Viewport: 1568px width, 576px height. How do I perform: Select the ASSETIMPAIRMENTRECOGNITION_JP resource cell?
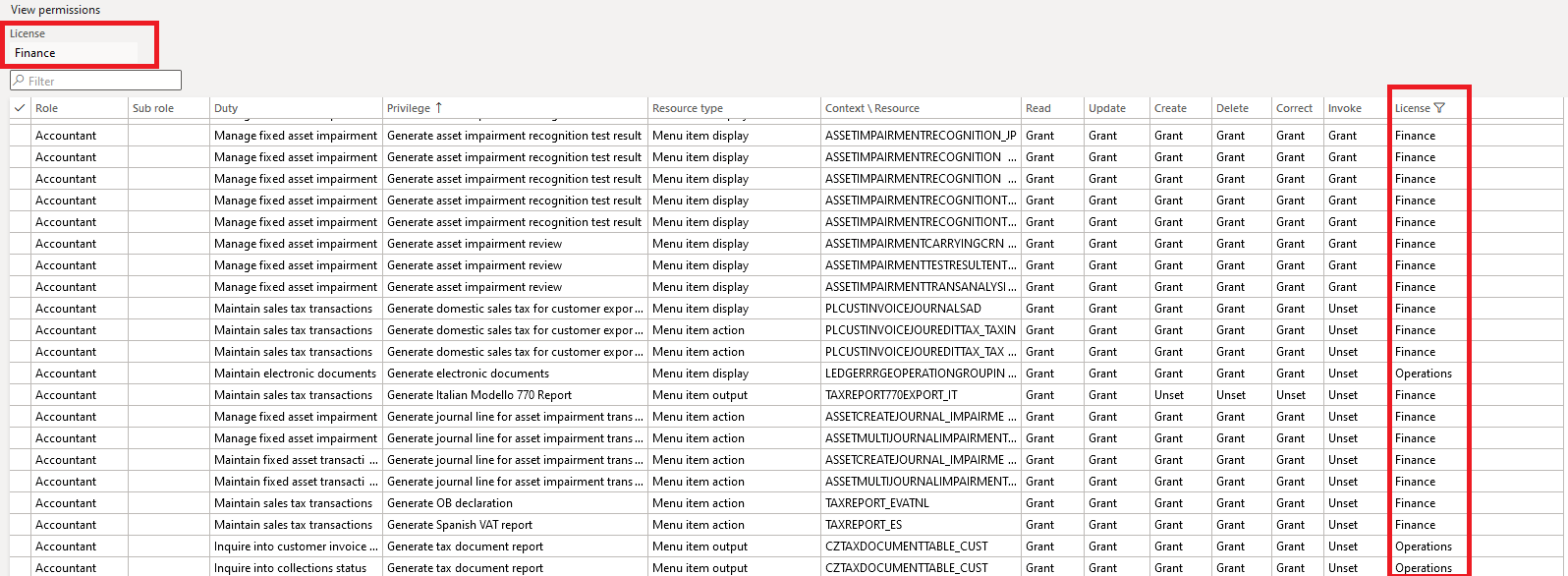coord(921,136)
